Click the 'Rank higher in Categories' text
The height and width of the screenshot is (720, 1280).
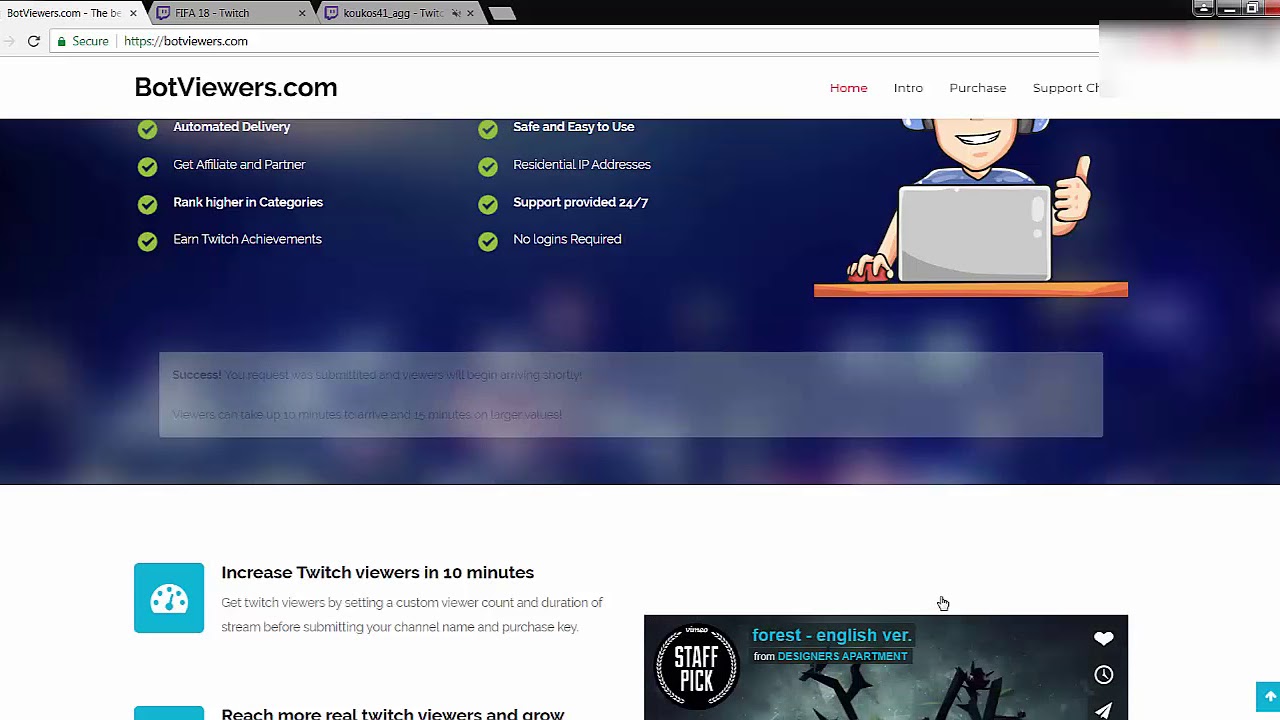tap(248, 202)
